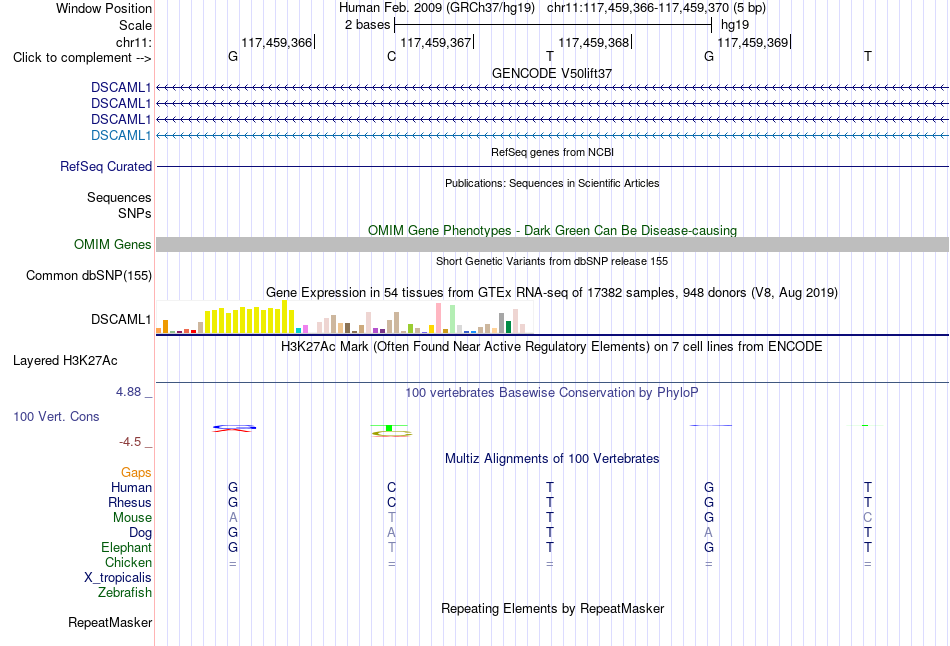The width and height of the screenshot is (950, 646).
Task: Select the Human species label
Action: tap(131, 487)
